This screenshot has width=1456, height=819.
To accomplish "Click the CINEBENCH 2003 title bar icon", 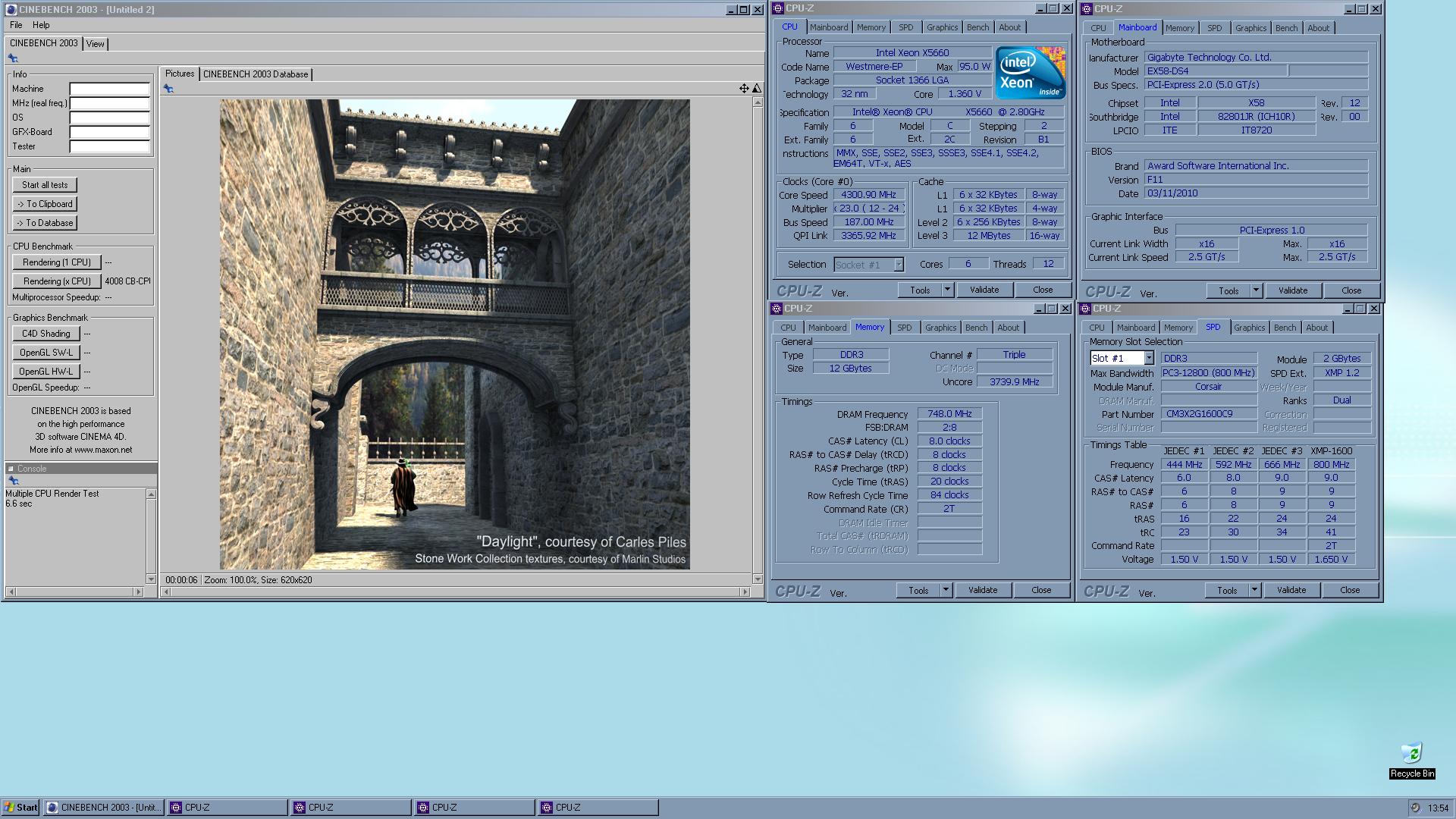I will point(11,10).
